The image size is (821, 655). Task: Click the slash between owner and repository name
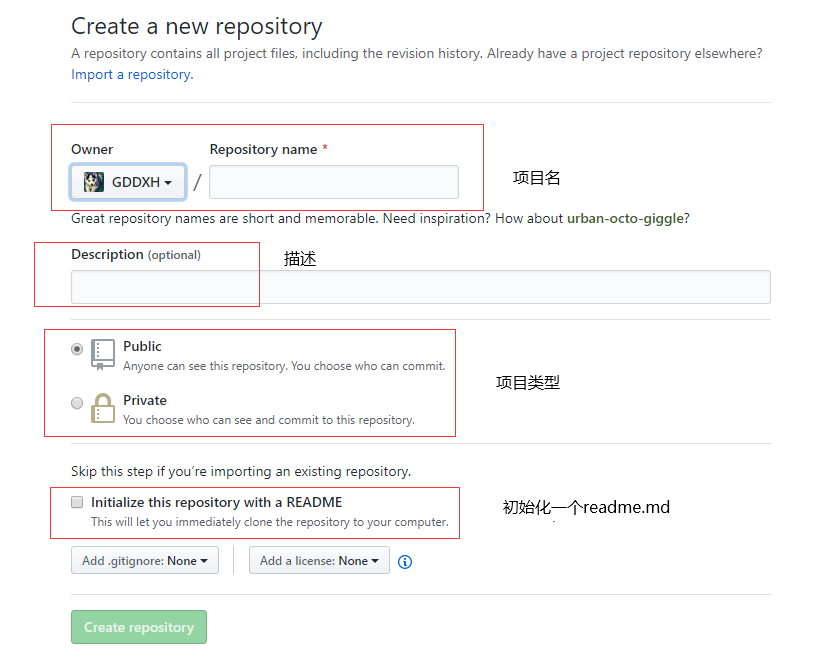pos(197,183)
